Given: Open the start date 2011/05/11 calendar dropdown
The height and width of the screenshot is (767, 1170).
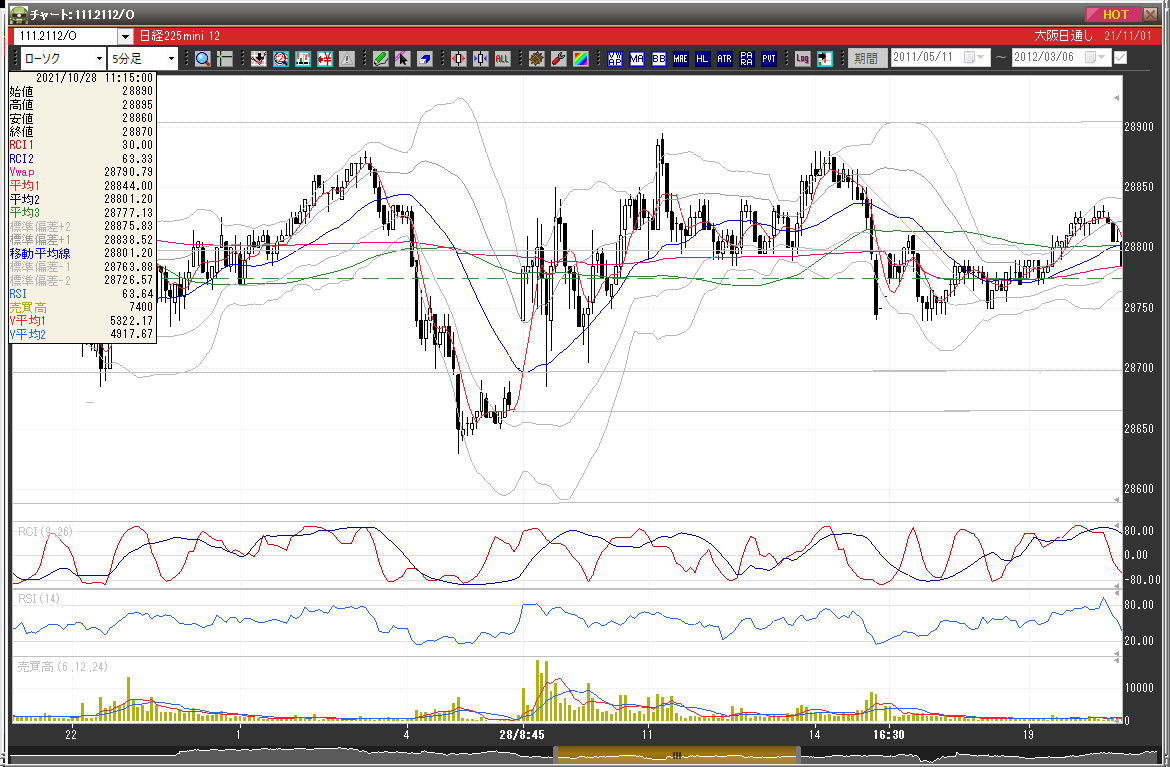Looking at the screenshot, I should click(975, 57).
